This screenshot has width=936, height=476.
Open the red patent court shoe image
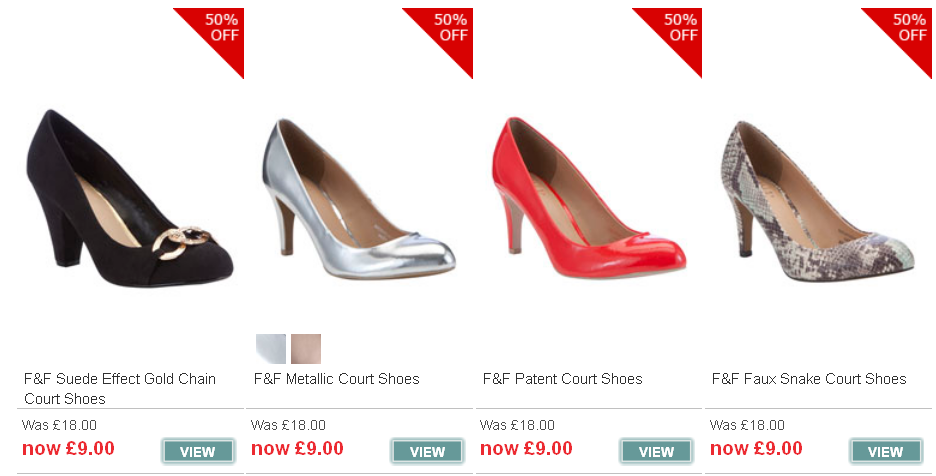point(589,198)
